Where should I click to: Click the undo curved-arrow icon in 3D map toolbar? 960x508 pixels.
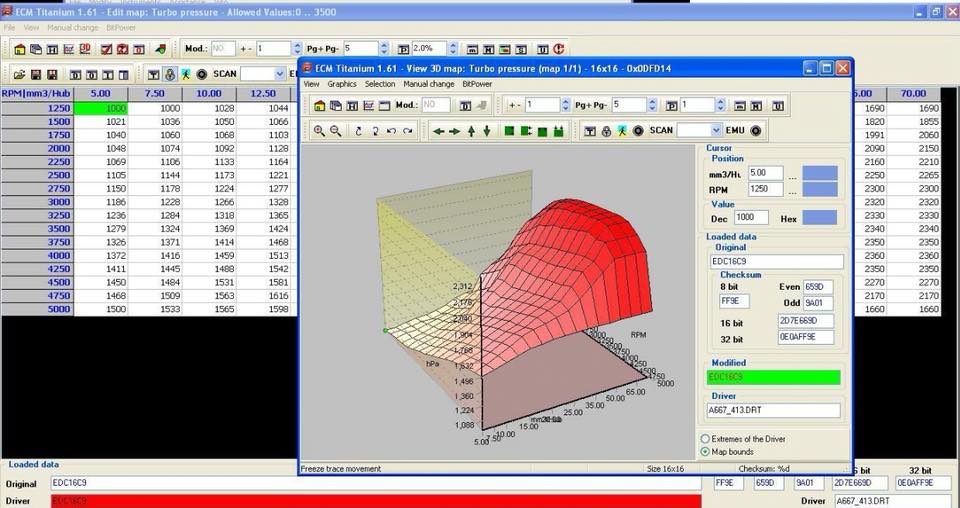click(391, 130)
